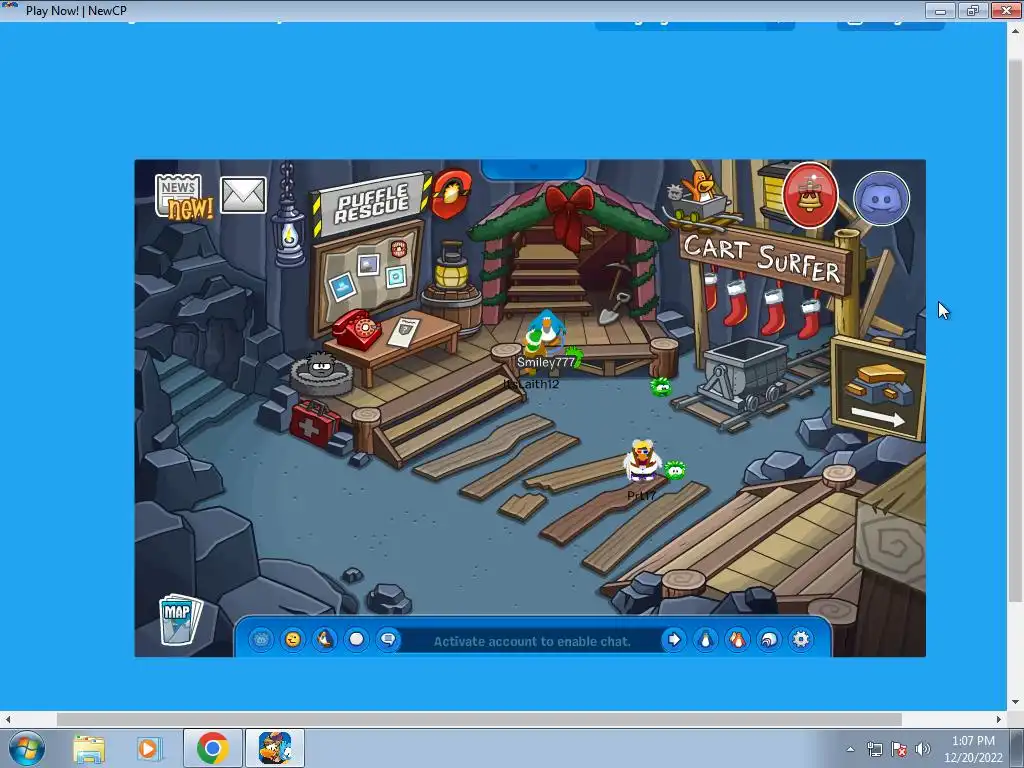1024x768 pixels.
Task: Click the send message arrow button
Action: tap(674, 639)
